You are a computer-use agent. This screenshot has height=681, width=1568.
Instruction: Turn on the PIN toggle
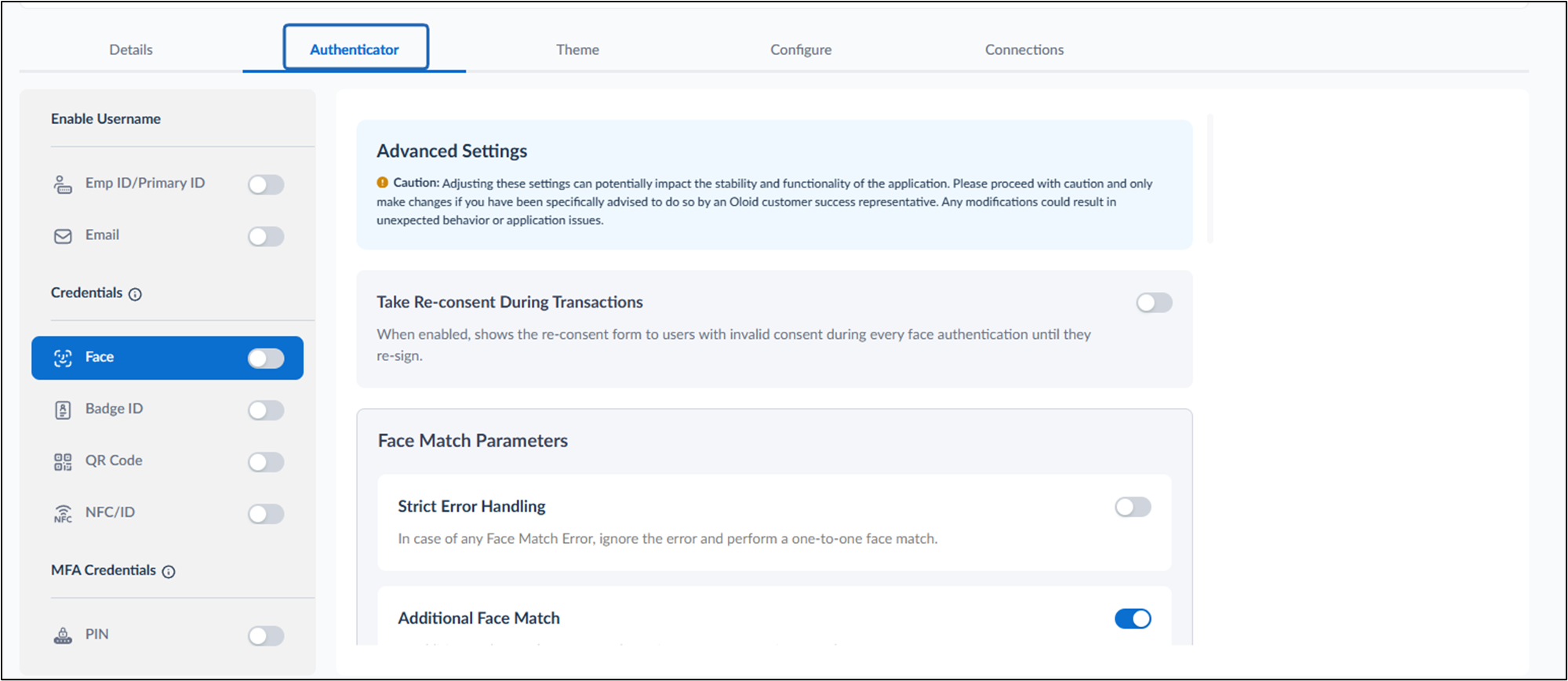pyautogui.click(x=266, y=635)
